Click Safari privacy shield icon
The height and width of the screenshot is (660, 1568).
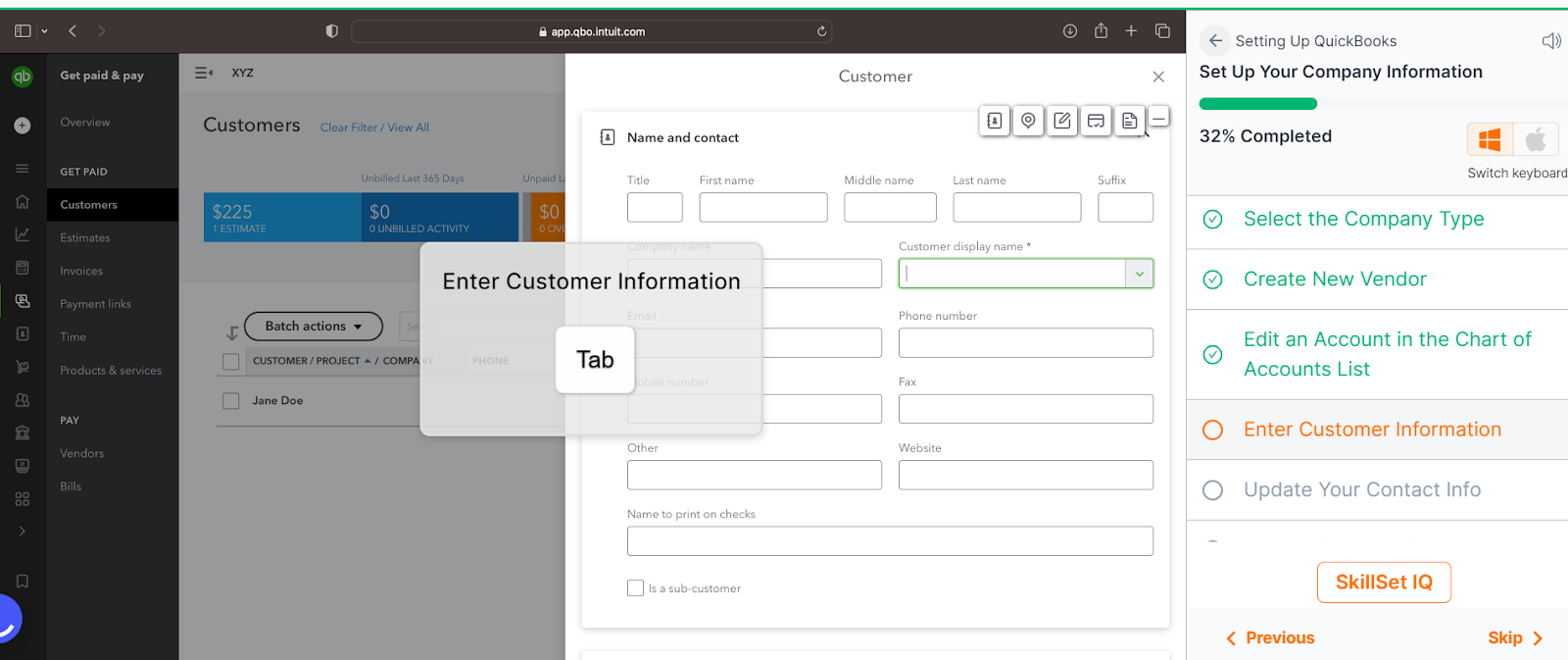click(332, 31)
